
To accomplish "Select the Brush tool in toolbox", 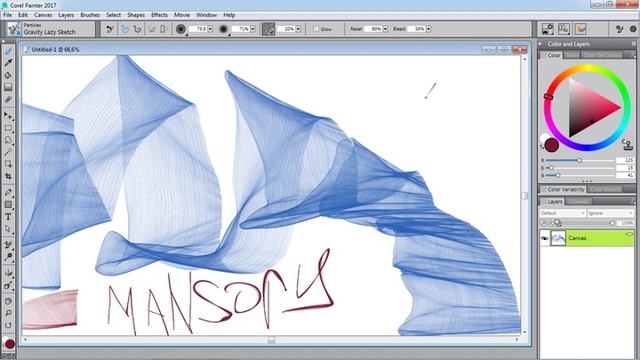I will click(x=8, y=51).
